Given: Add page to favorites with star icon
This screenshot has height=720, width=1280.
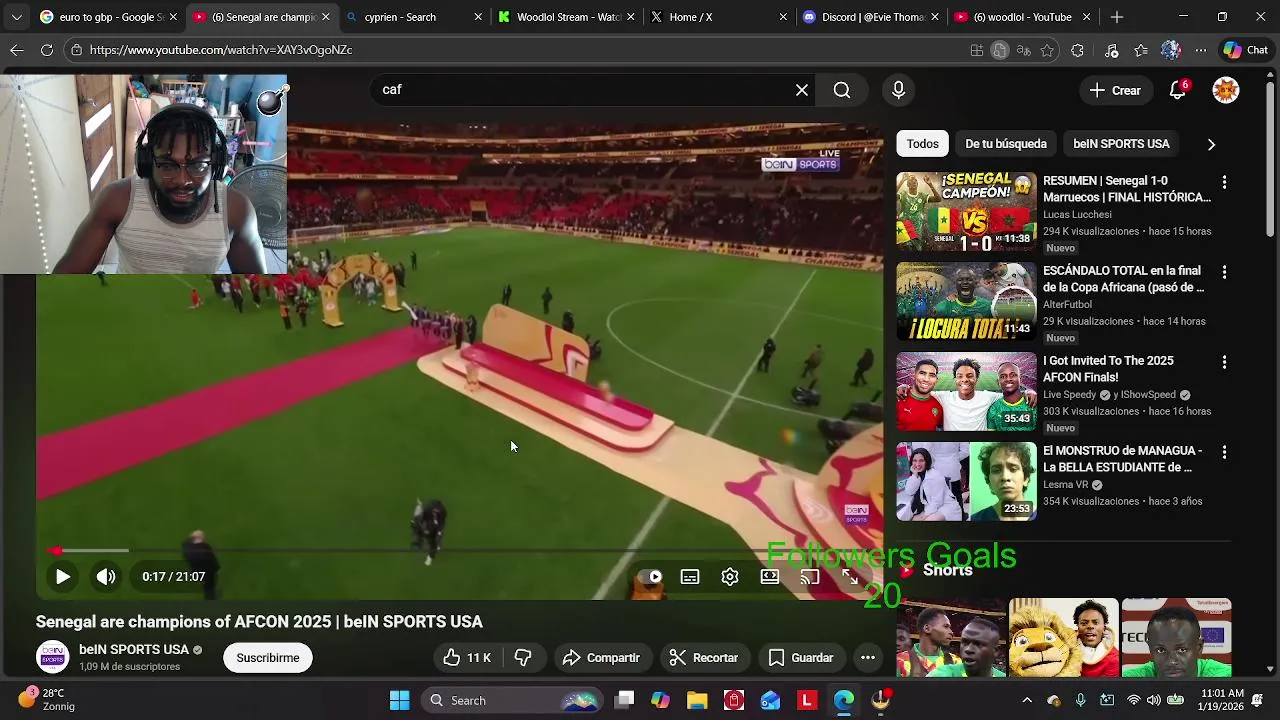Looking at the screenshot, I should (1047, 50).
